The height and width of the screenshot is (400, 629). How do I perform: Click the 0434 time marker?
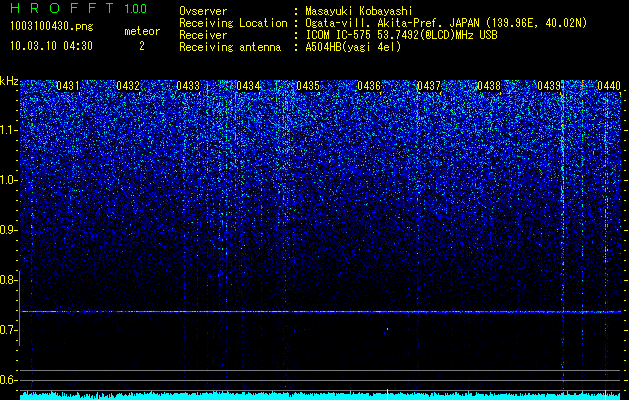248,86
